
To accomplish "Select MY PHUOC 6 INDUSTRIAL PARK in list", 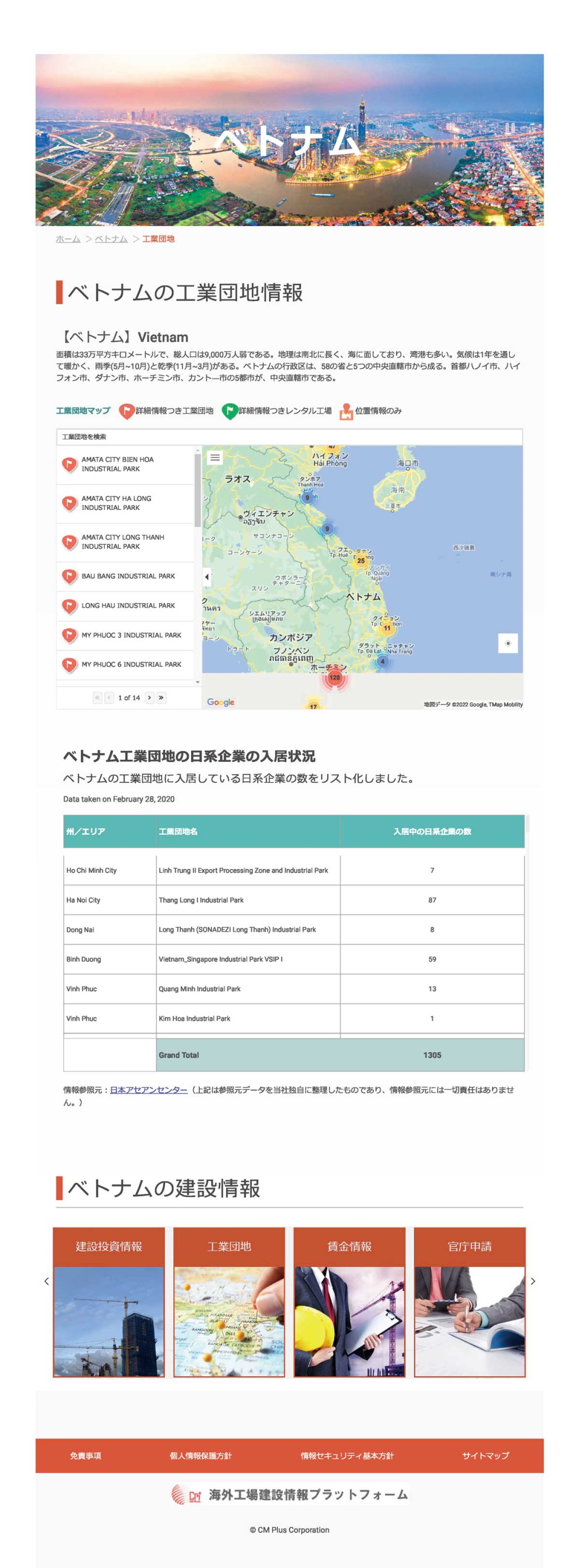I will 125,665.
